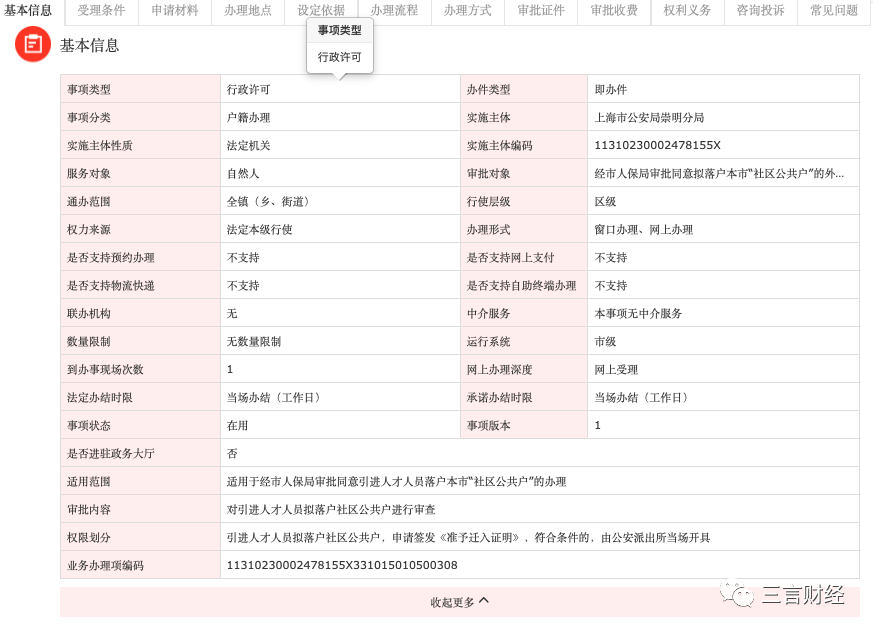
Task: Go to the 办理地点 tab
Action: coord(248,10)
